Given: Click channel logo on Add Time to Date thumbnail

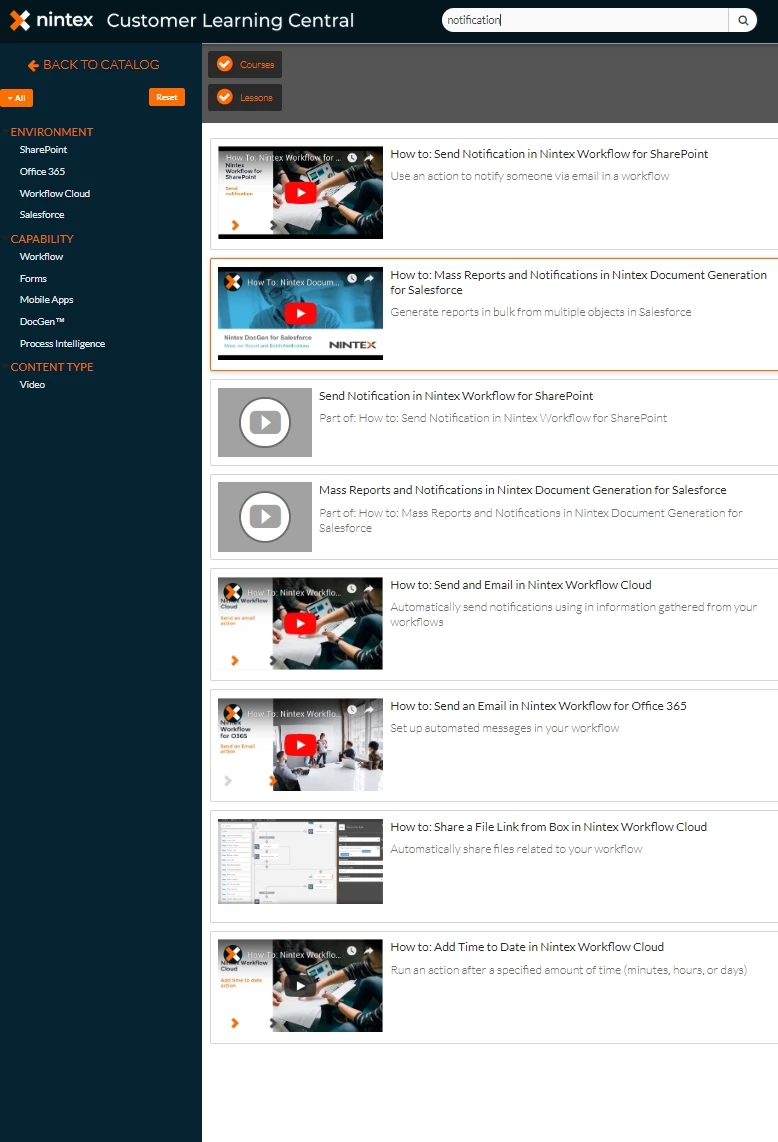Looking at the screenshot, I should [232, 954].
